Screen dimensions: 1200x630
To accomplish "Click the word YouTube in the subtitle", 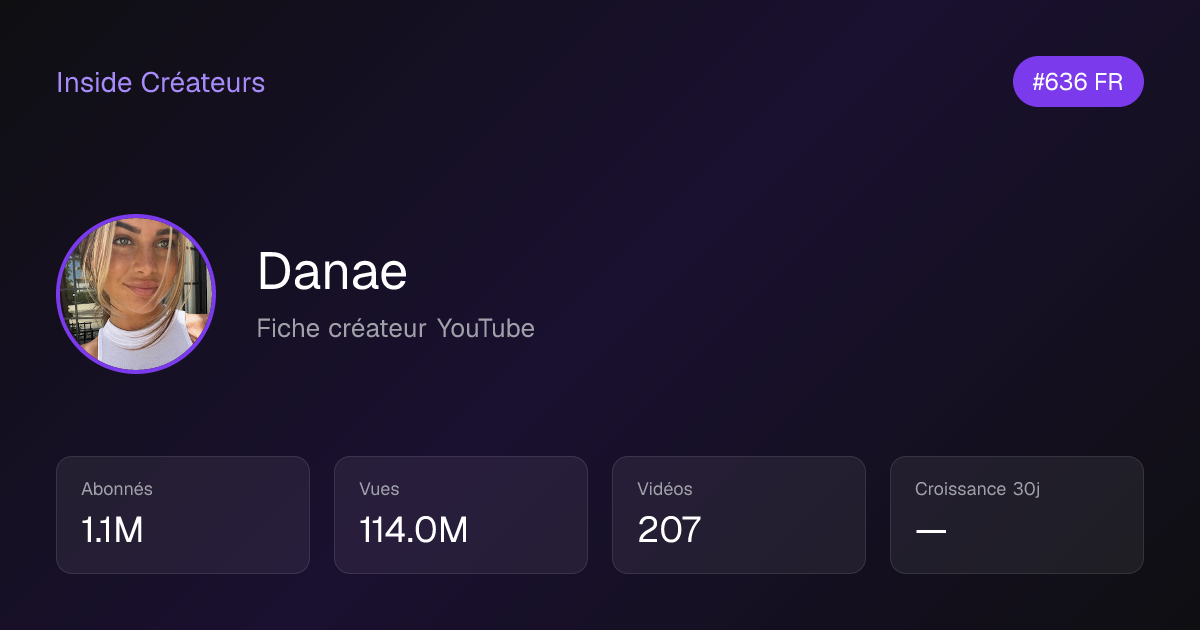I will [x=486, y=328].
